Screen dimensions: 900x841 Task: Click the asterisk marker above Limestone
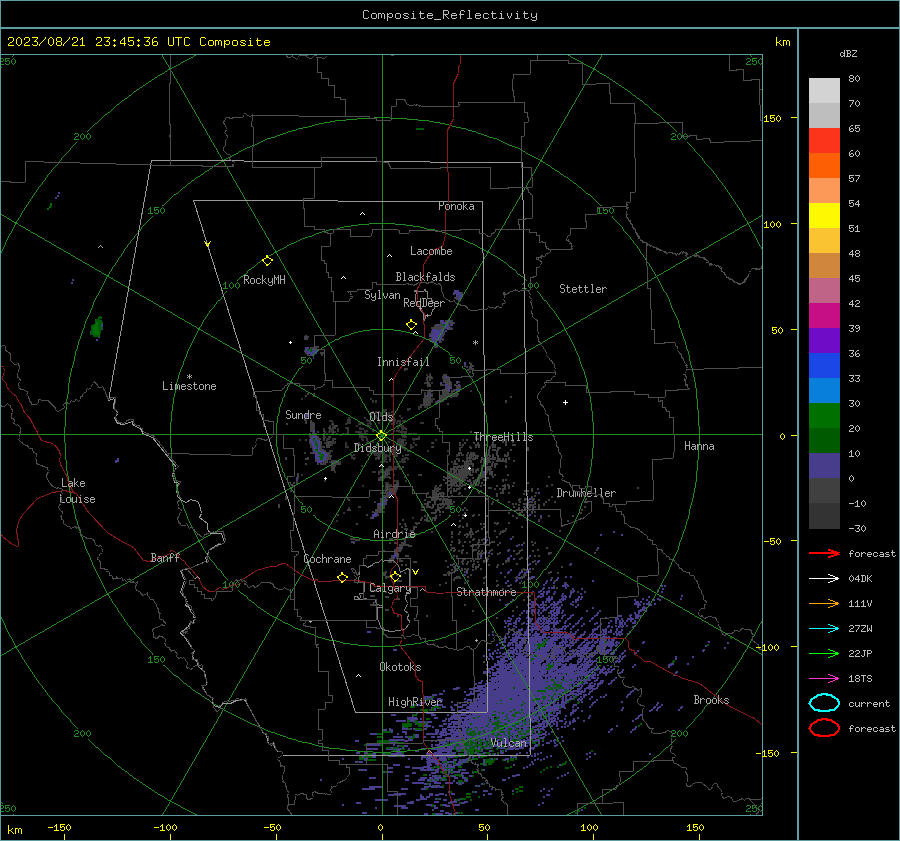189,377
